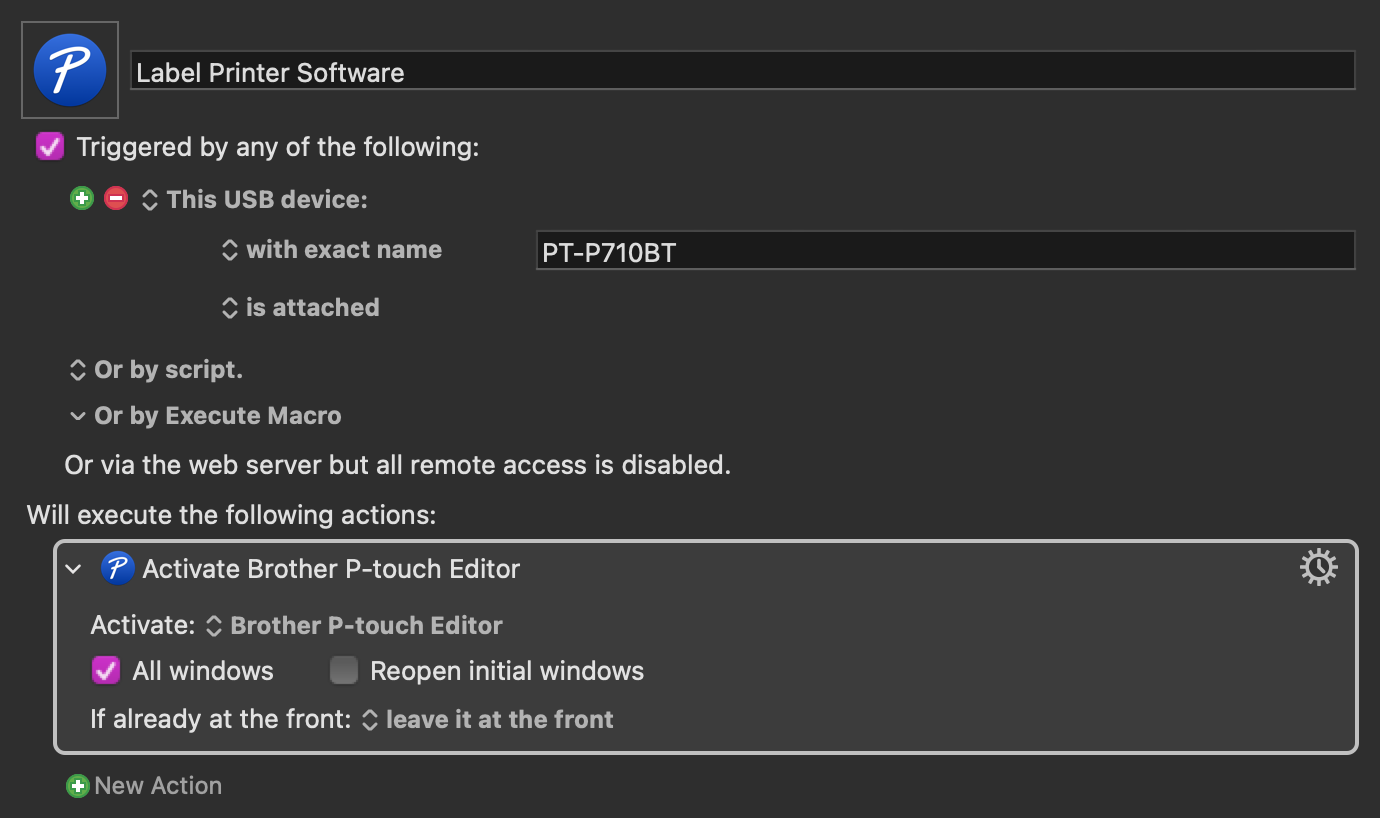Enable Reopen initial windows

(x=344, y=670)
